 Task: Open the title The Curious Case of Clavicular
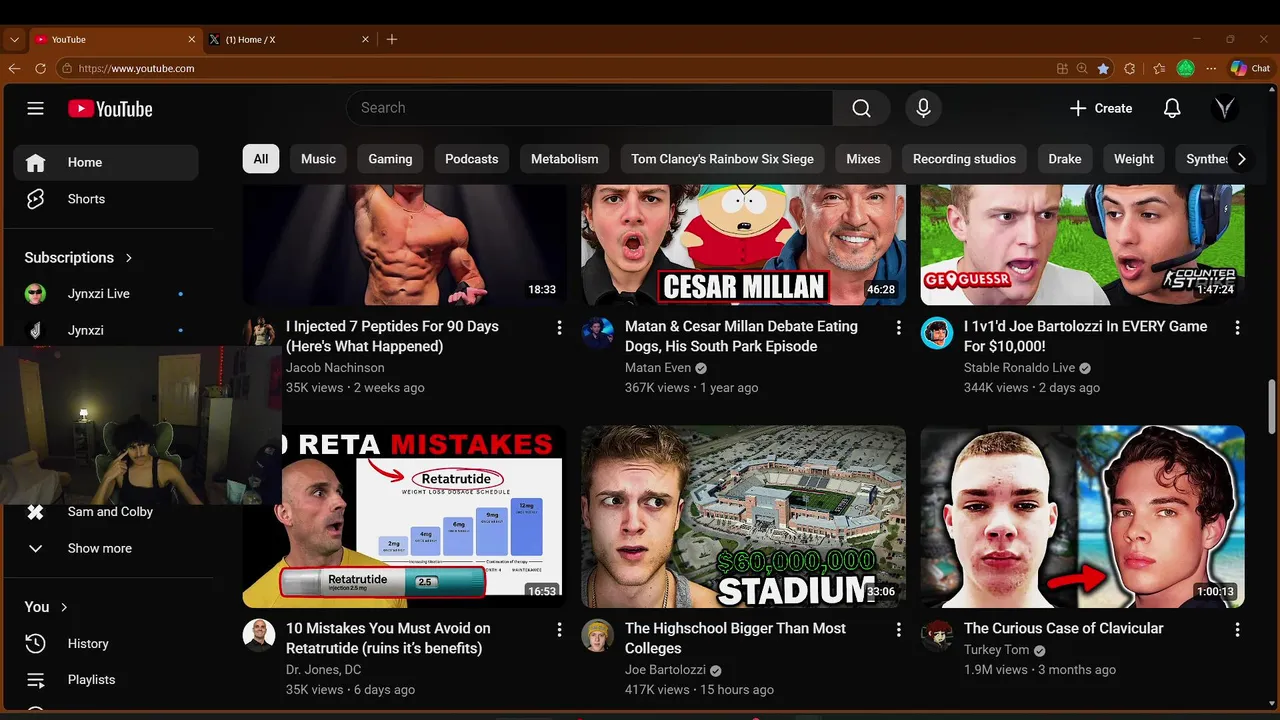coord(1063,628)
